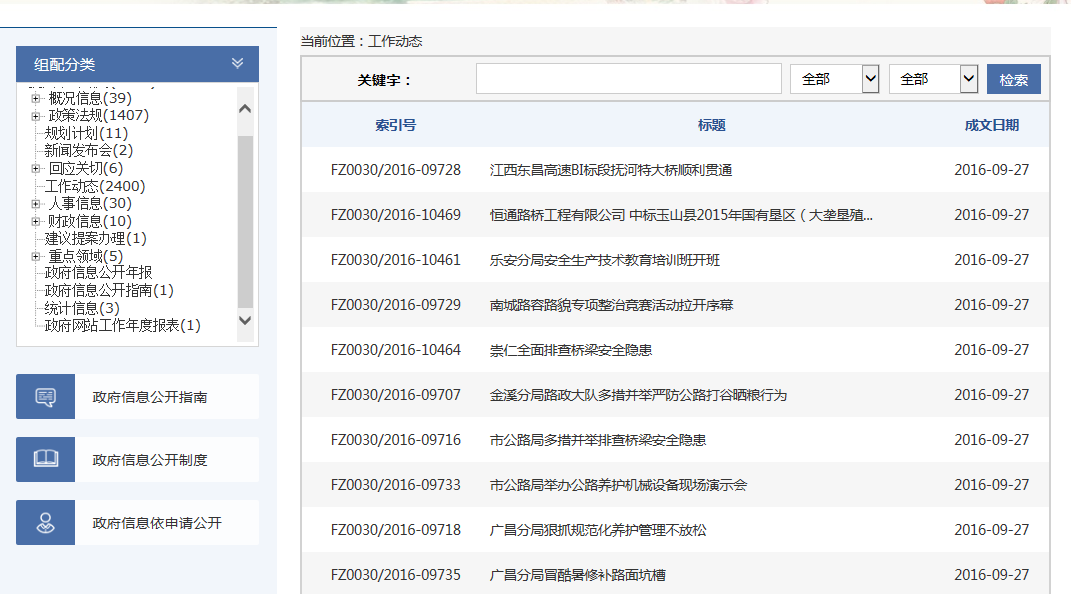The width and height of the screenshot is (1071, 594).
Task: Click index number FZ0030/2016-09716
Action: coord(395,440)
